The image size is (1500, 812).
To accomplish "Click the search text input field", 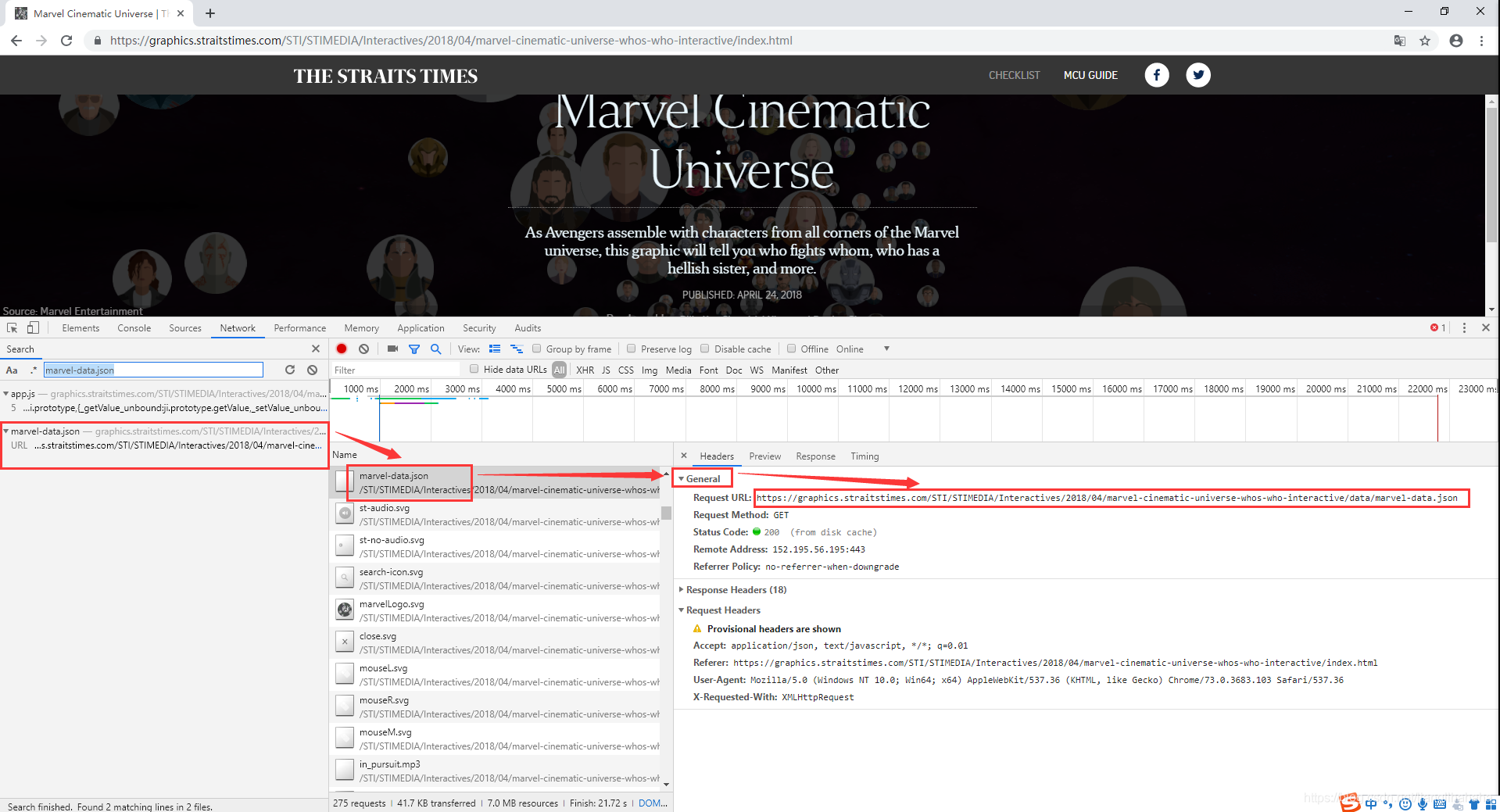I will 153,370.
